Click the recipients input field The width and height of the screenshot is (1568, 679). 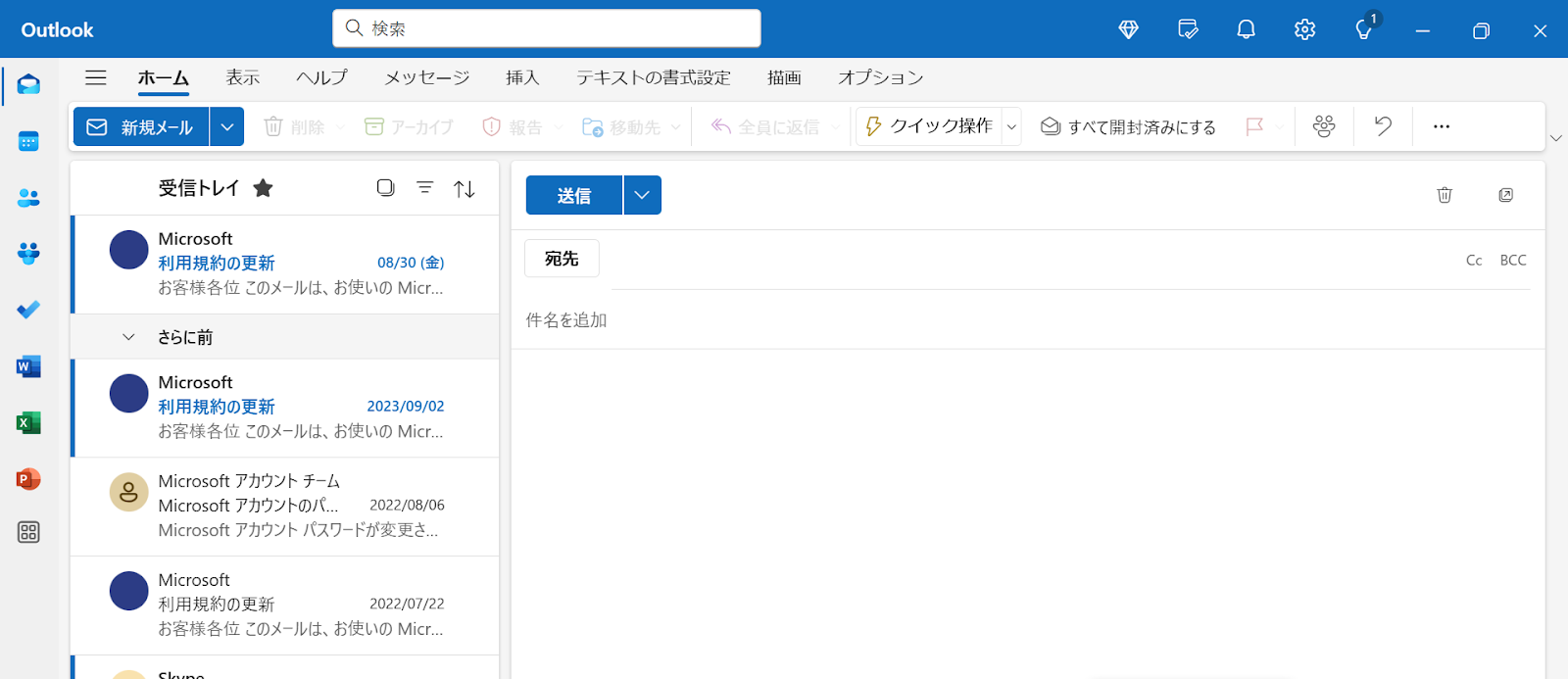(x=1032, y=261)
